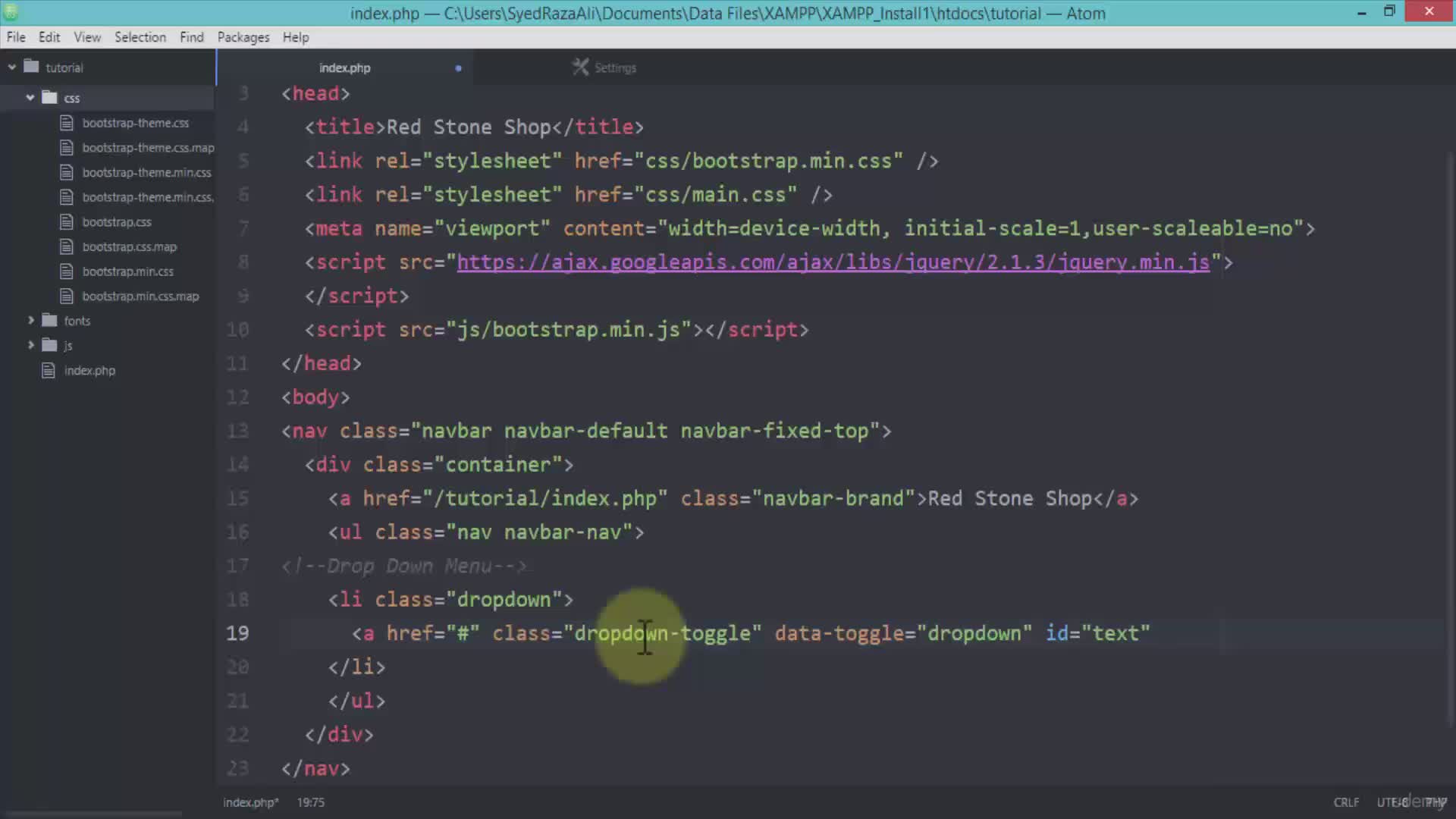Open the Selection menu
Image resolution: width=1456 pixels, height=819 pixels.
point(140,36)
